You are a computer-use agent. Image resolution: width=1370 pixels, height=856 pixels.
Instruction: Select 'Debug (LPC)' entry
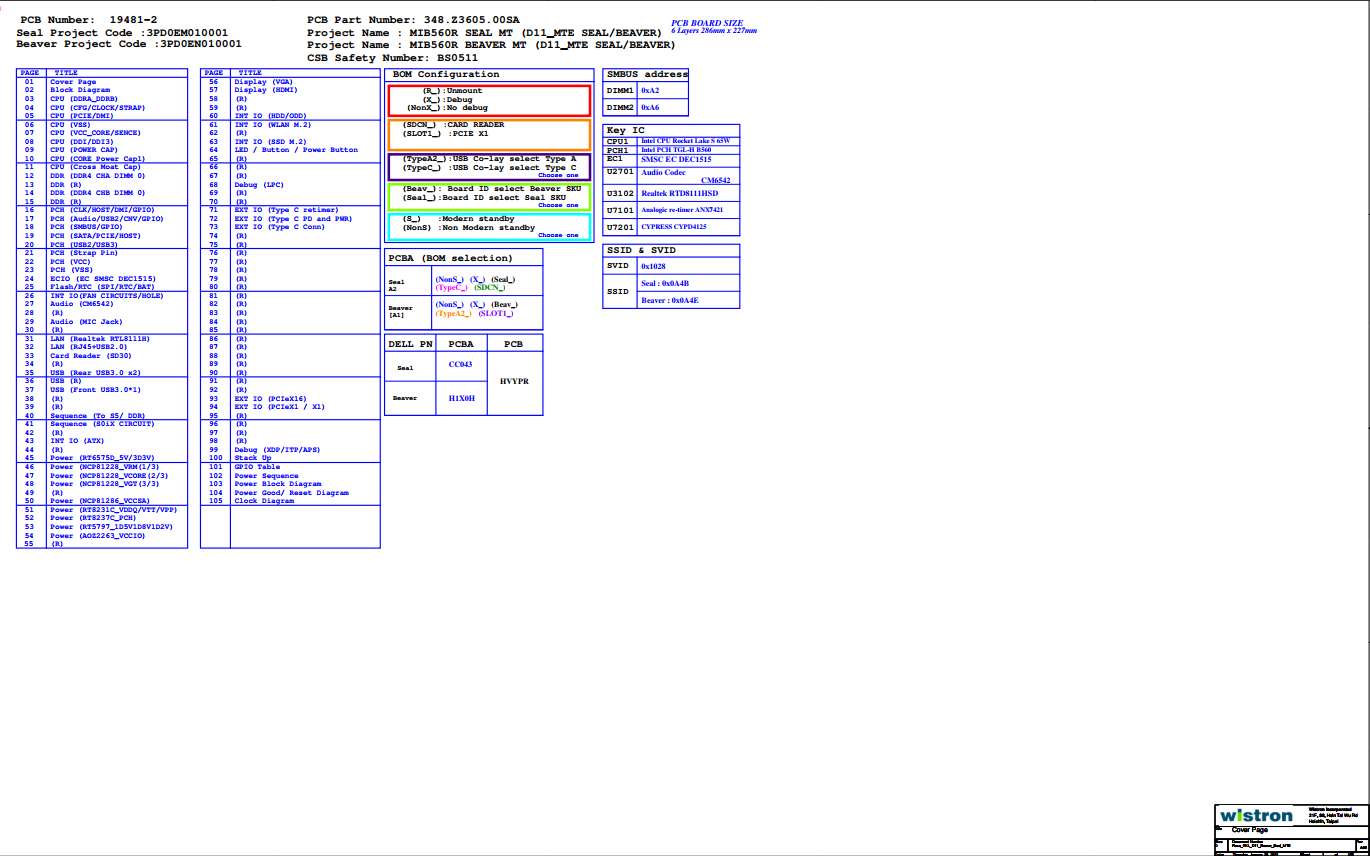259,185
